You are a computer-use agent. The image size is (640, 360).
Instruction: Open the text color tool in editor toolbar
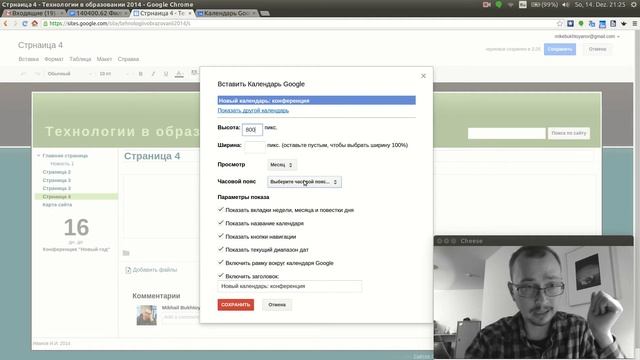(179, 74)
